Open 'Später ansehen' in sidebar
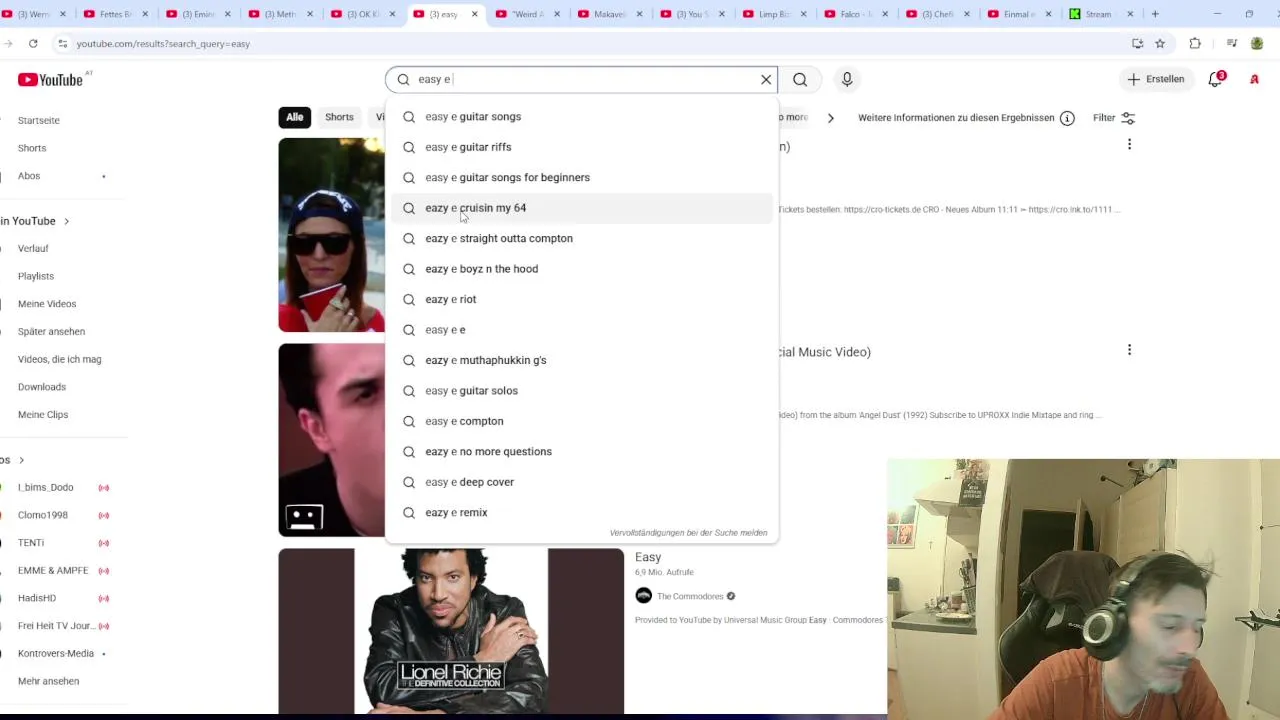This screenshot has height=720, width=1280. click(x=51, y=332)
